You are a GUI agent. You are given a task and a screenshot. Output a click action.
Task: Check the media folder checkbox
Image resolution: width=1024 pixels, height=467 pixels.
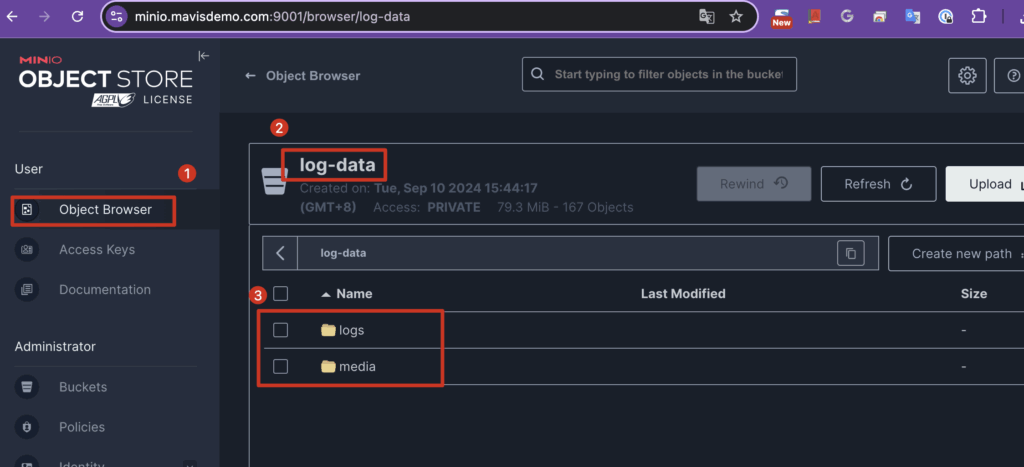coord(281,367)
